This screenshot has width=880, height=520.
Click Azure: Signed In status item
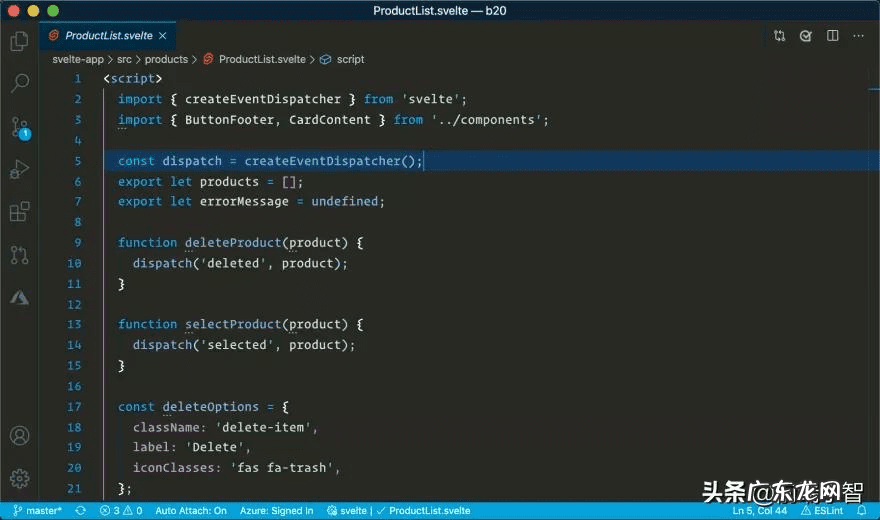pos(276,511)
